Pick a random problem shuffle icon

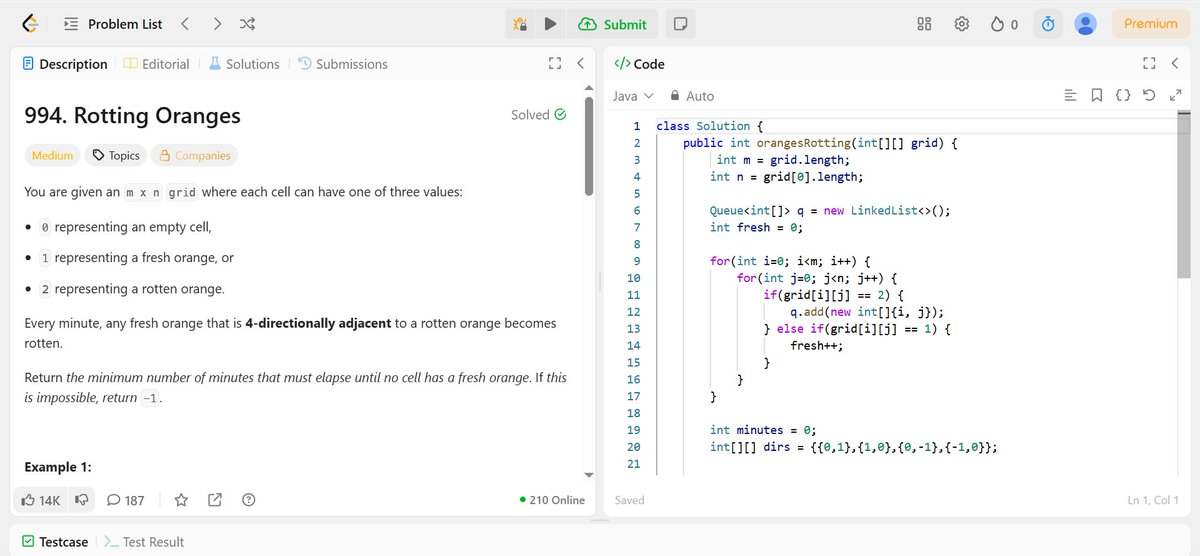pos(248,24)
